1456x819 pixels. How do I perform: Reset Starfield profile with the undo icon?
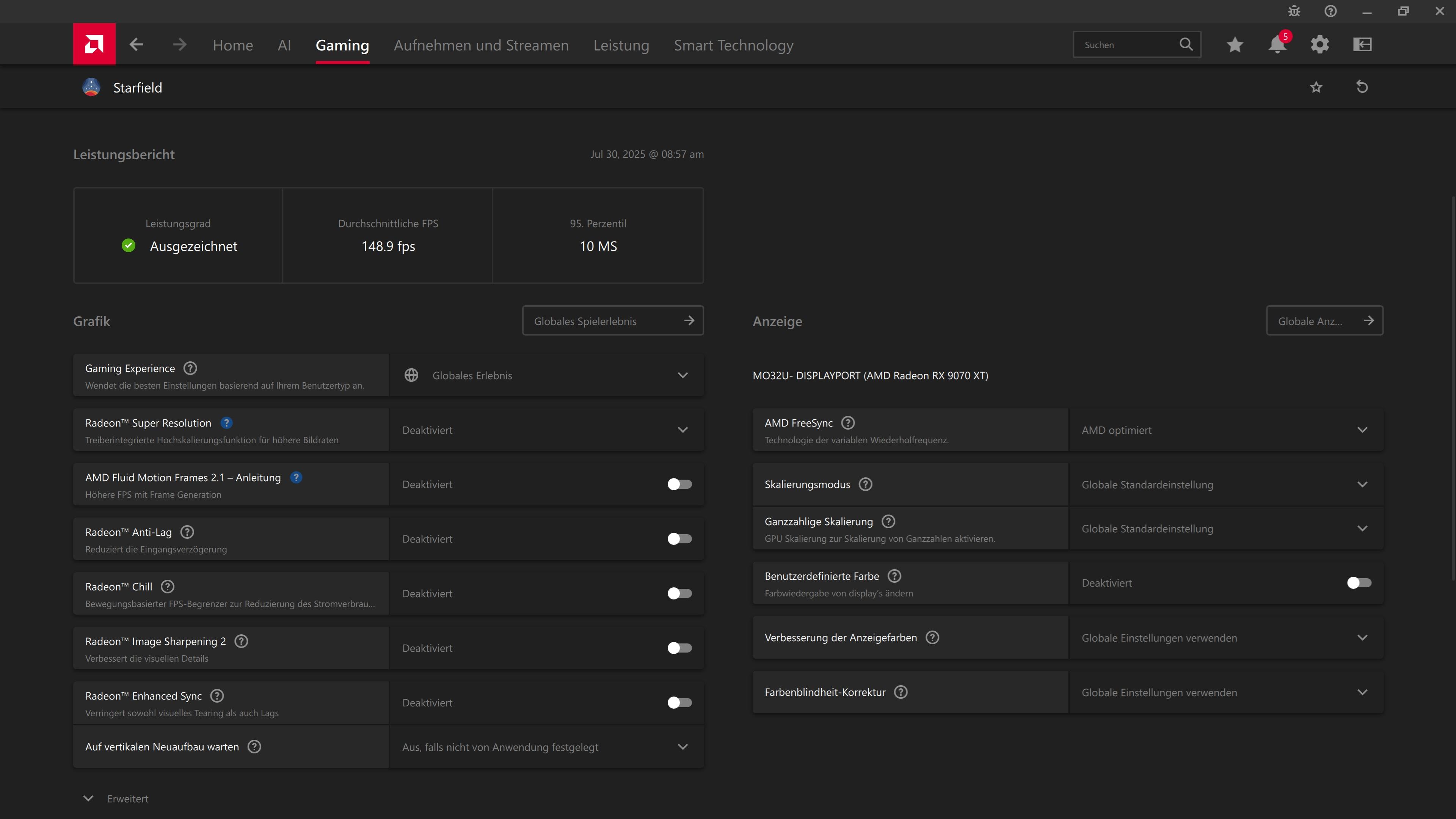click(x=1362, y=87)
